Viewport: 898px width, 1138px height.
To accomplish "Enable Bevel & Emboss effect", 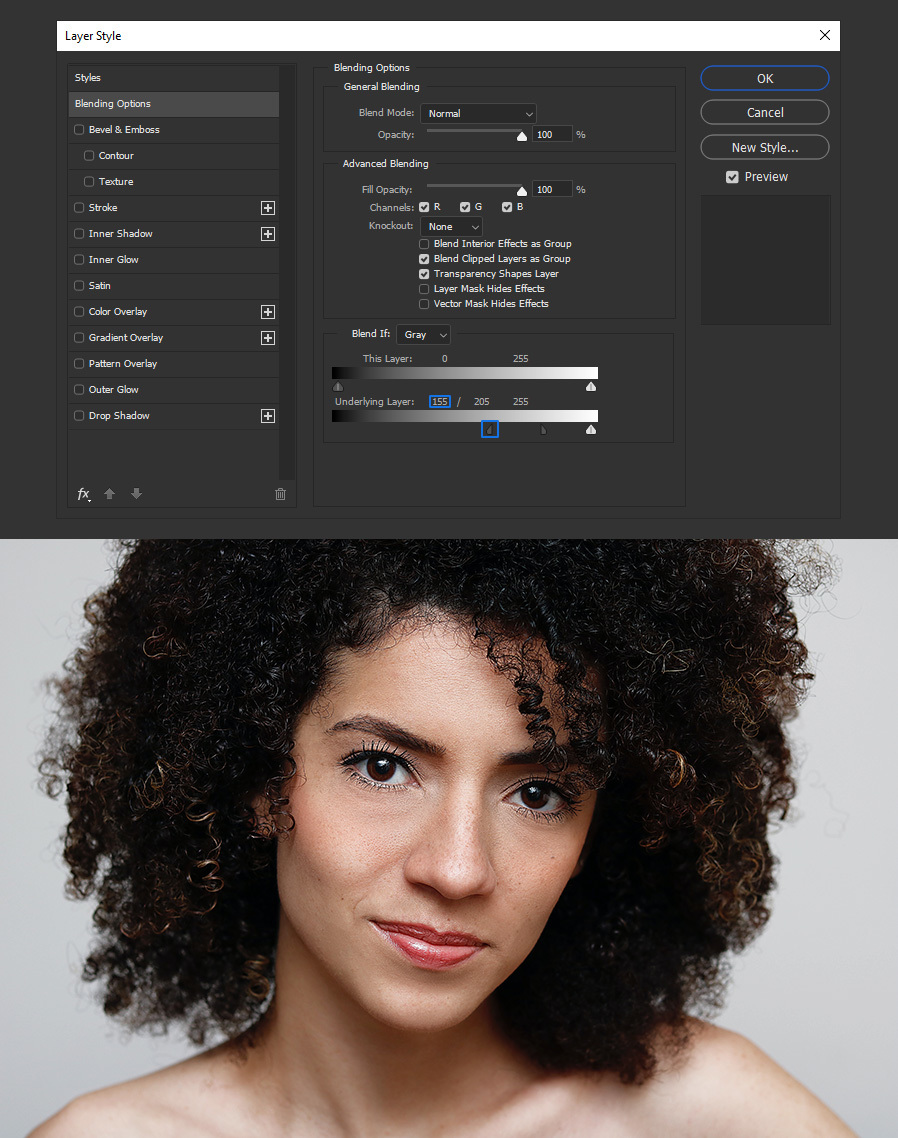I will point(79,130).
